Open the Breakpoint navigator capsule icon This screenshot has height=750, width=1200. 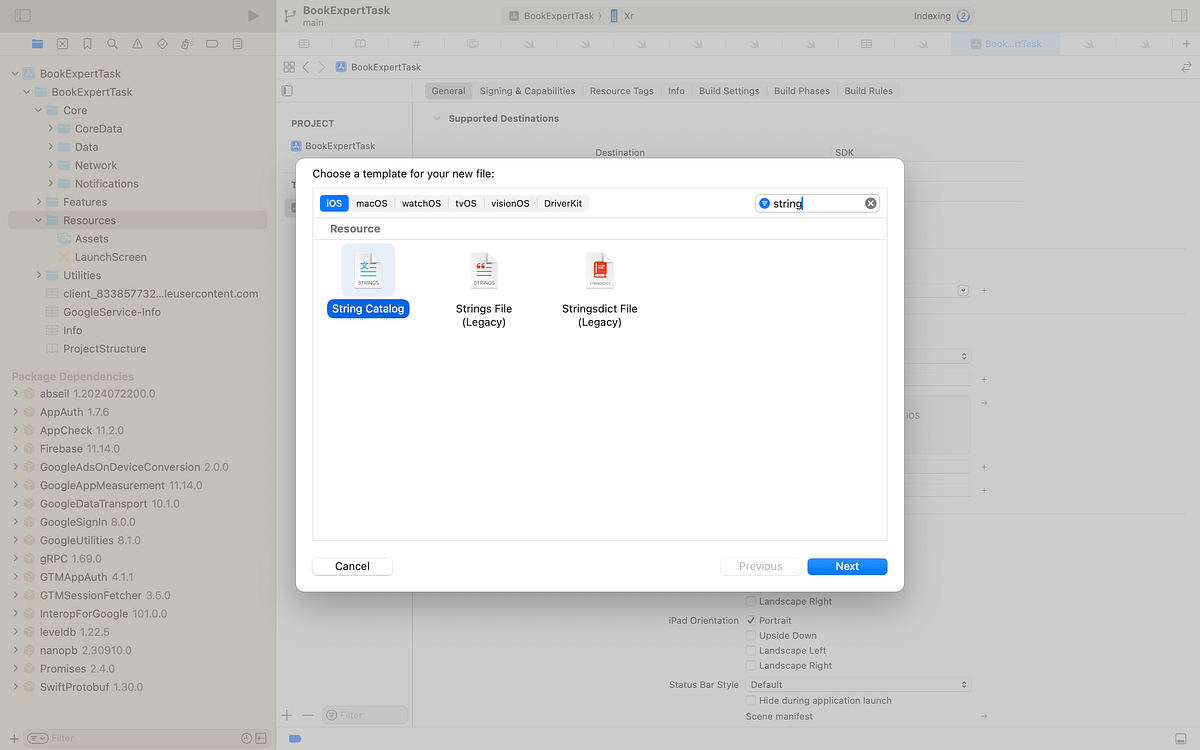coord(214,44)
